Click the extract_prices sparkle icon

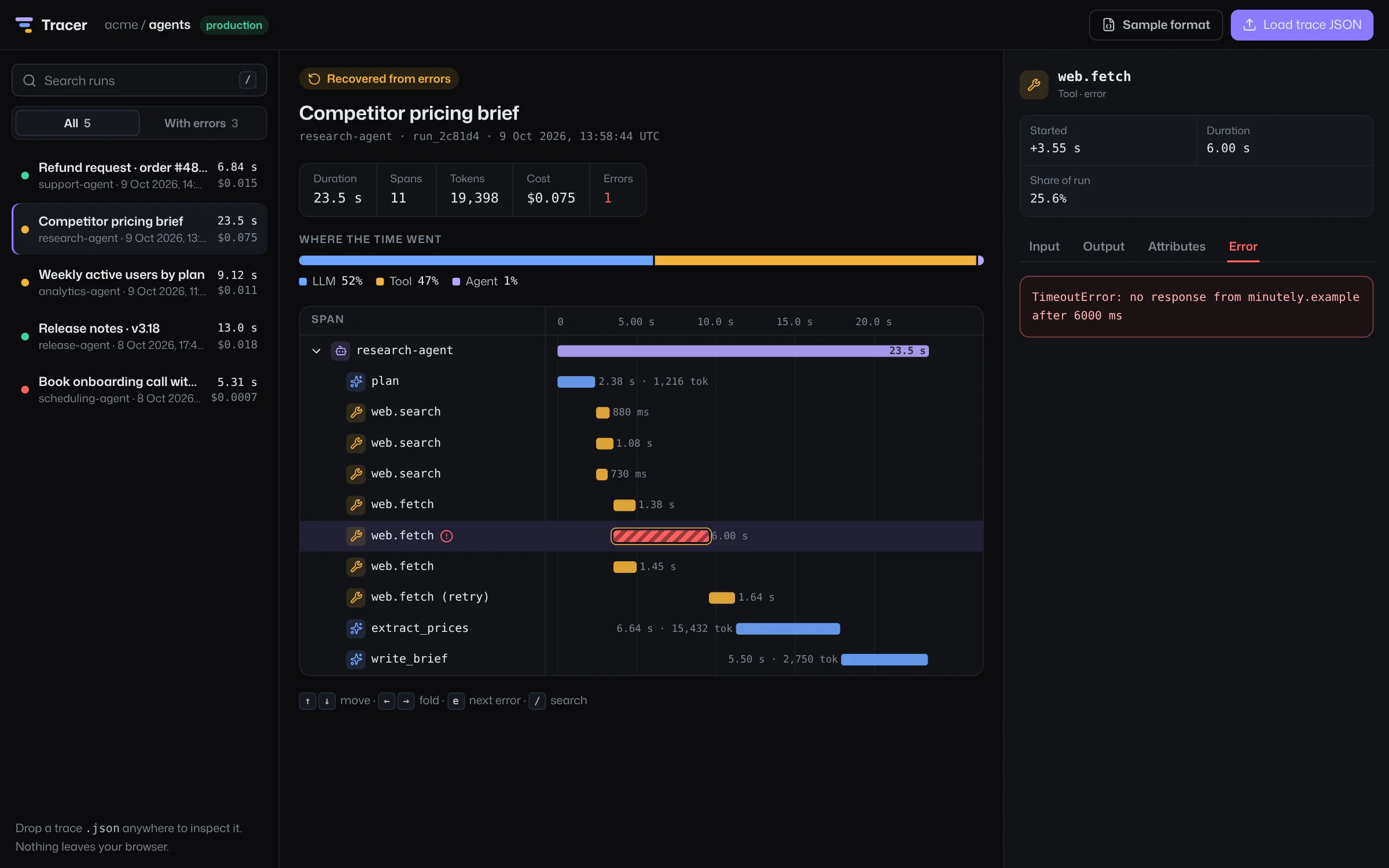[x=356, y=628]
